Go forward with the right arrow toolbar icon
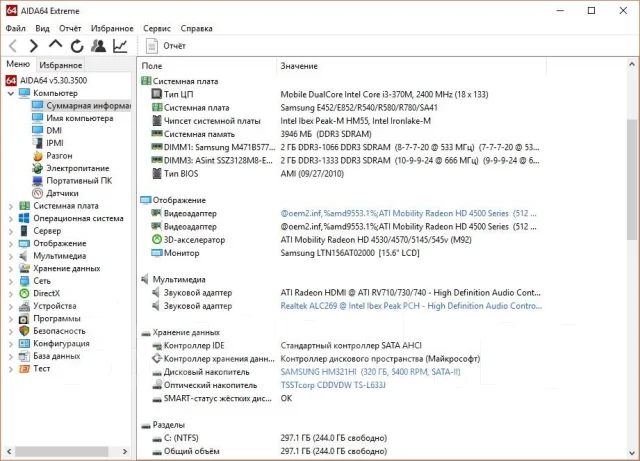Screen dimensions: 640x461 [34, 46]
